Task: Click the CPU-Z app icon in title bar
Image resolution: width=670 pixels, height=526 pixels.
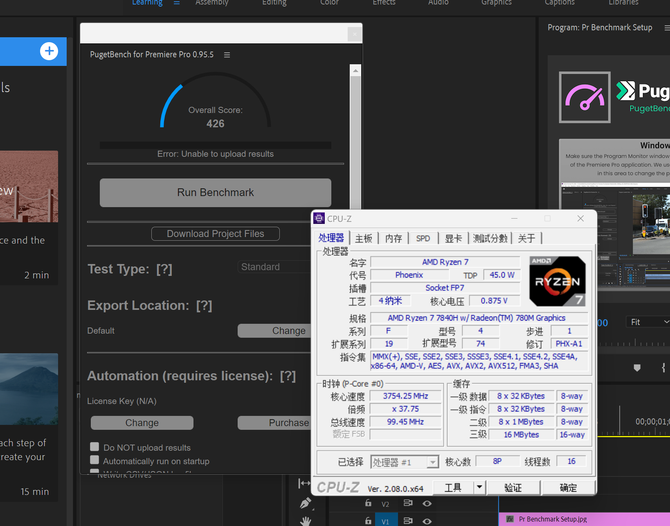Action: click(319, 218)
